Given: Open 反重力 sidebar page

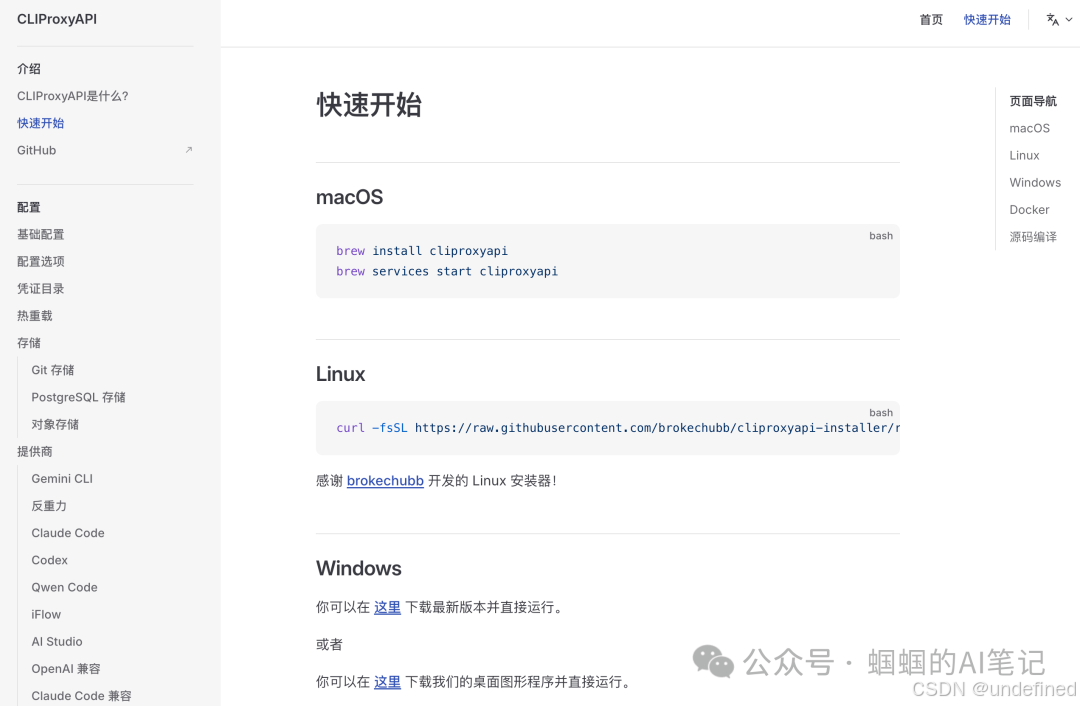Looking at the screenshot, I should click(49, 506).
